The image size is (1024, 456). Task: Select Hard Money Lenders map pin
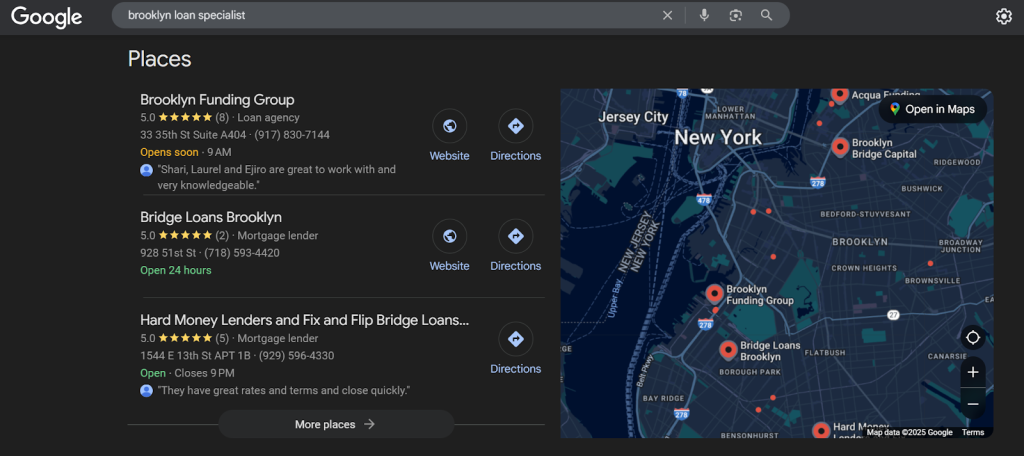click(x=821, y=431)
